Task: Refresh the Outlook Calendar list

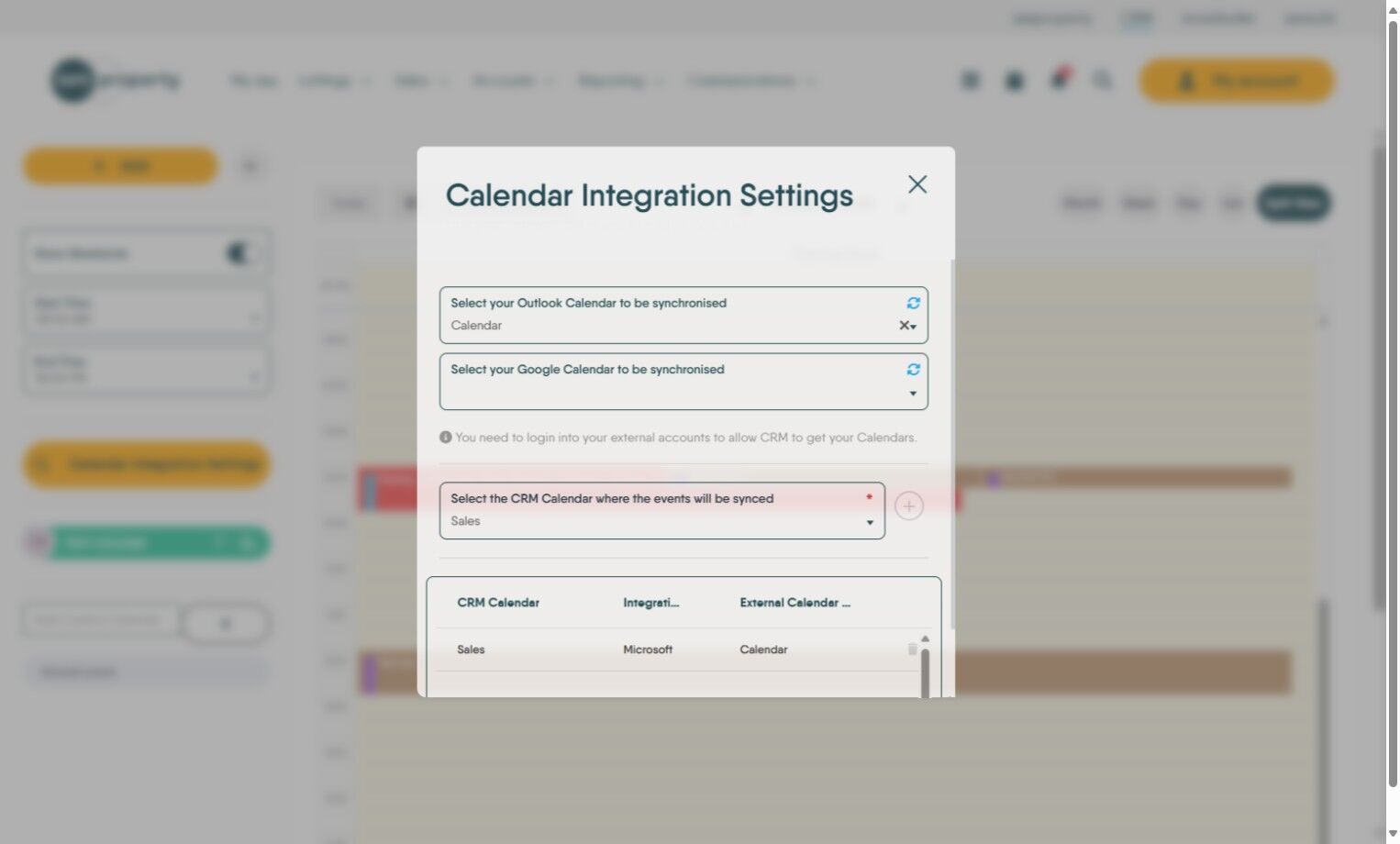Action: [913, 303]
